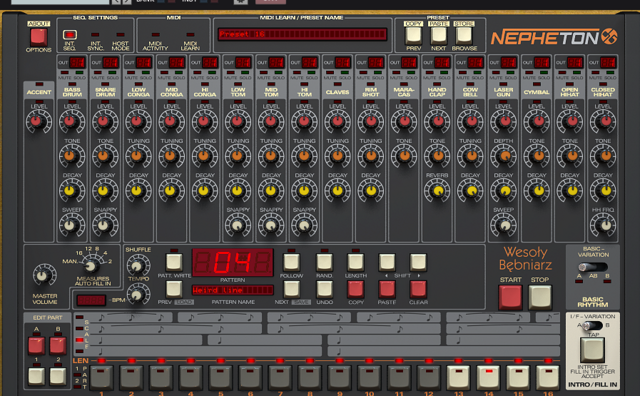Select the Maracas instrument label
The height and width of the screenshot is (396, 640).
(x=404, y=92)
